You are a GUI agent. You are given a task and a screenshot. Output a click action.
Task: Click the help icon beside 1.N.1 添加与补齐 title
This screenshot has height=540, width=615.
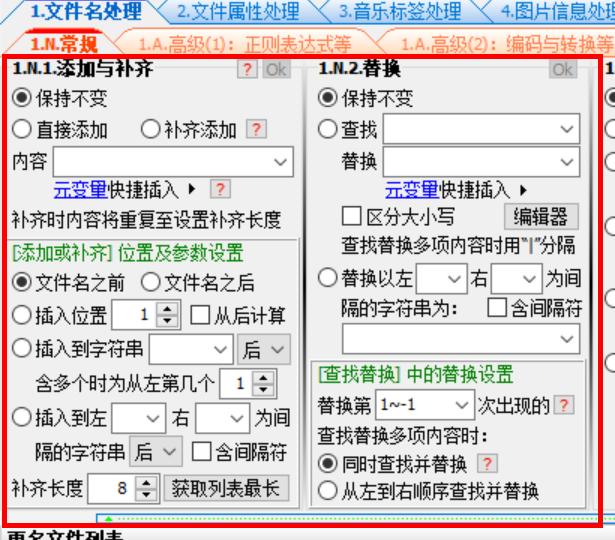point(246,70)
